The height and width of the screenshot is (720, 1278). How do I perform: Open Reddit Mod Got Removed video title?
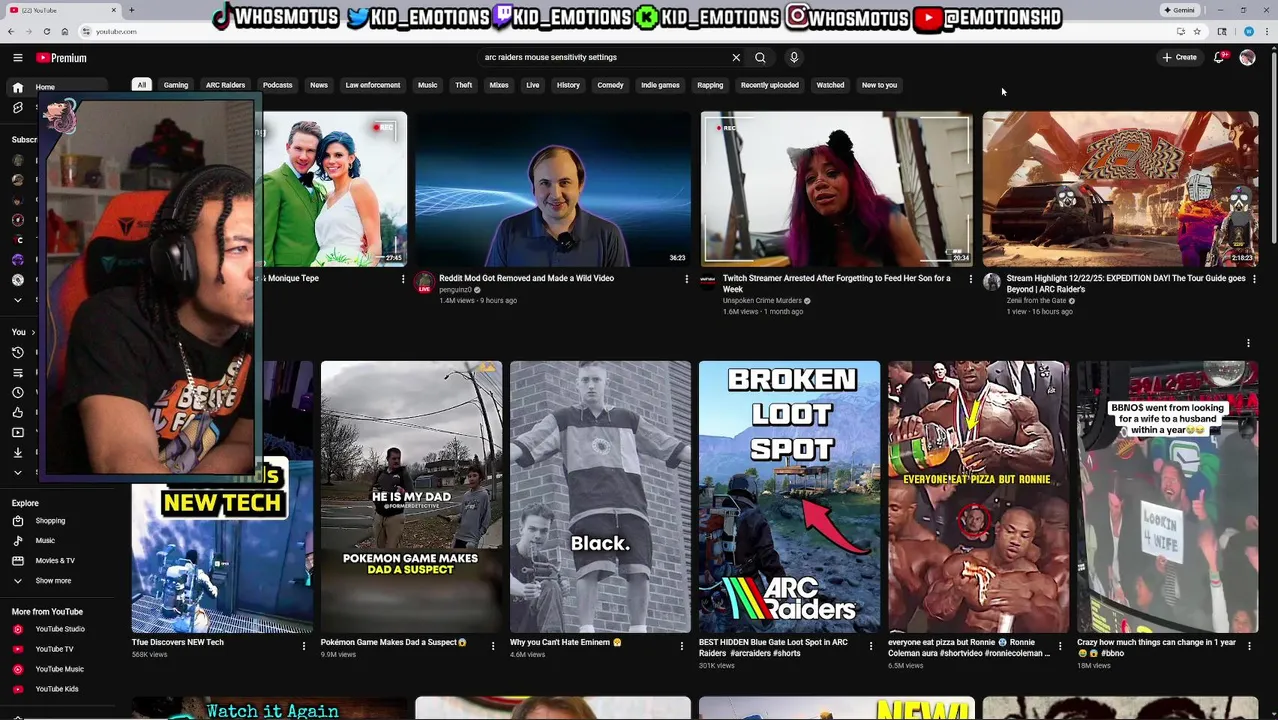click(x=527, y=279)
